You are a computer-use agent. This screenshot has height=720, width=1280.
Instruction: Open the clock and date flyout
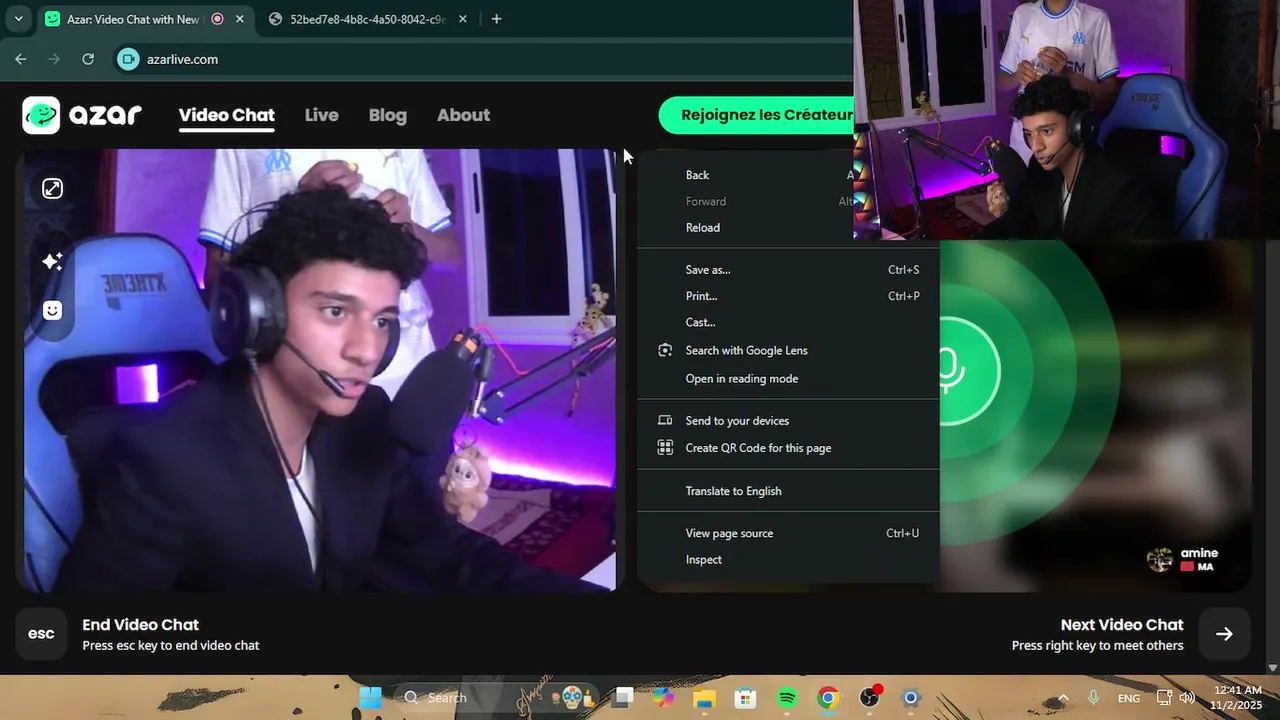[1238, 698]
